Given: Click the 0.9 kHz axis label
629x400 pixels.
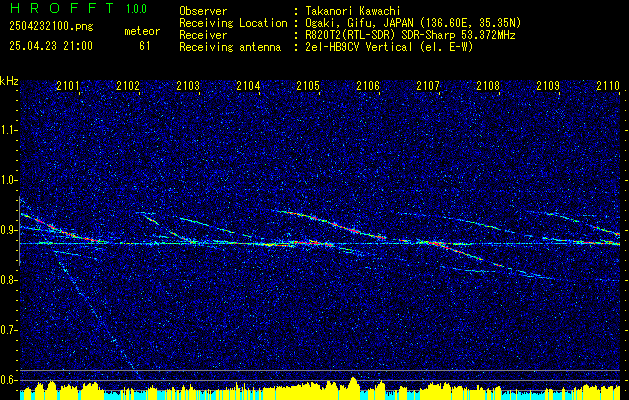Looking at the screenshot, I should tap(9, 230).
